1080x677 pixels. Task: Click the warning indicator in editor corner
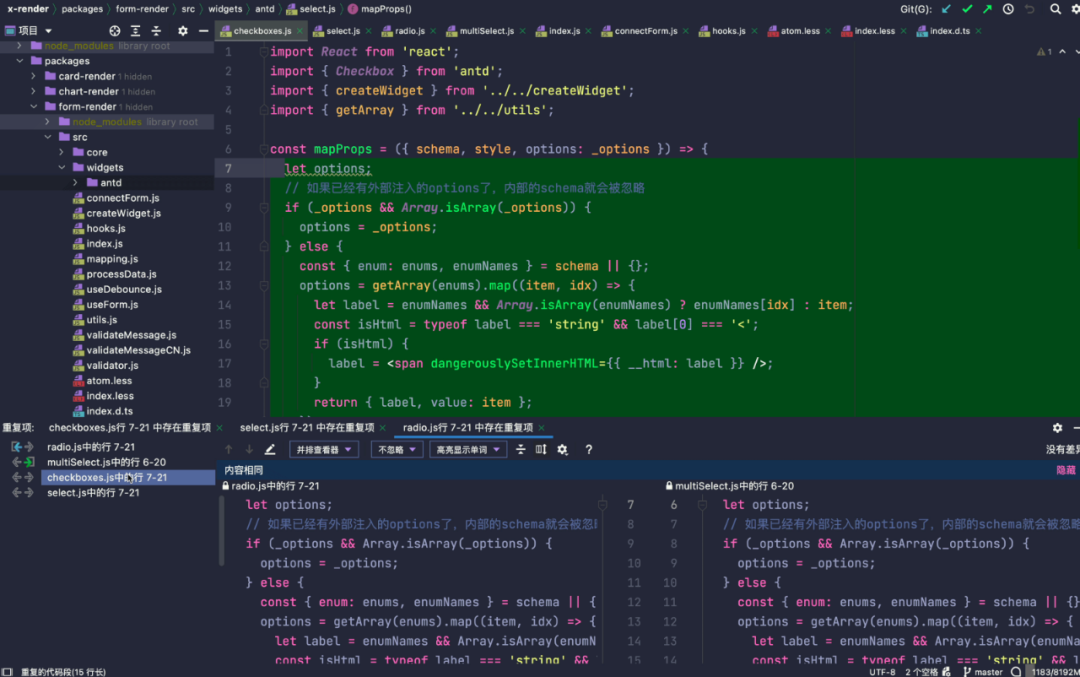pos(1043,52)
